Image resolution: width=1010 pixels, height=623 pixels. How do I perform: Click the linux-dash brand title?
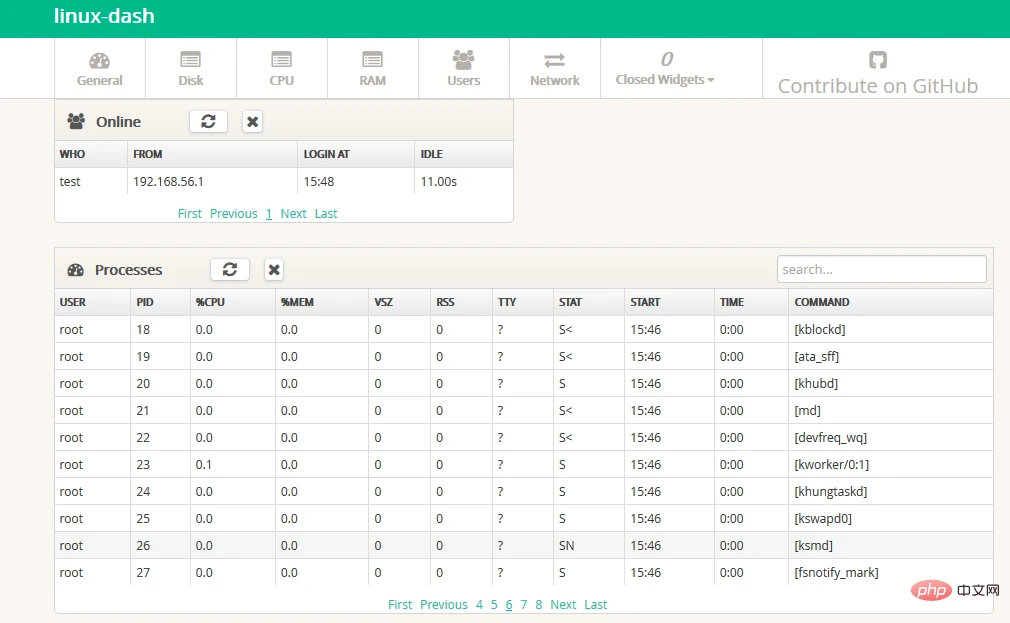[x=104, y=16]
